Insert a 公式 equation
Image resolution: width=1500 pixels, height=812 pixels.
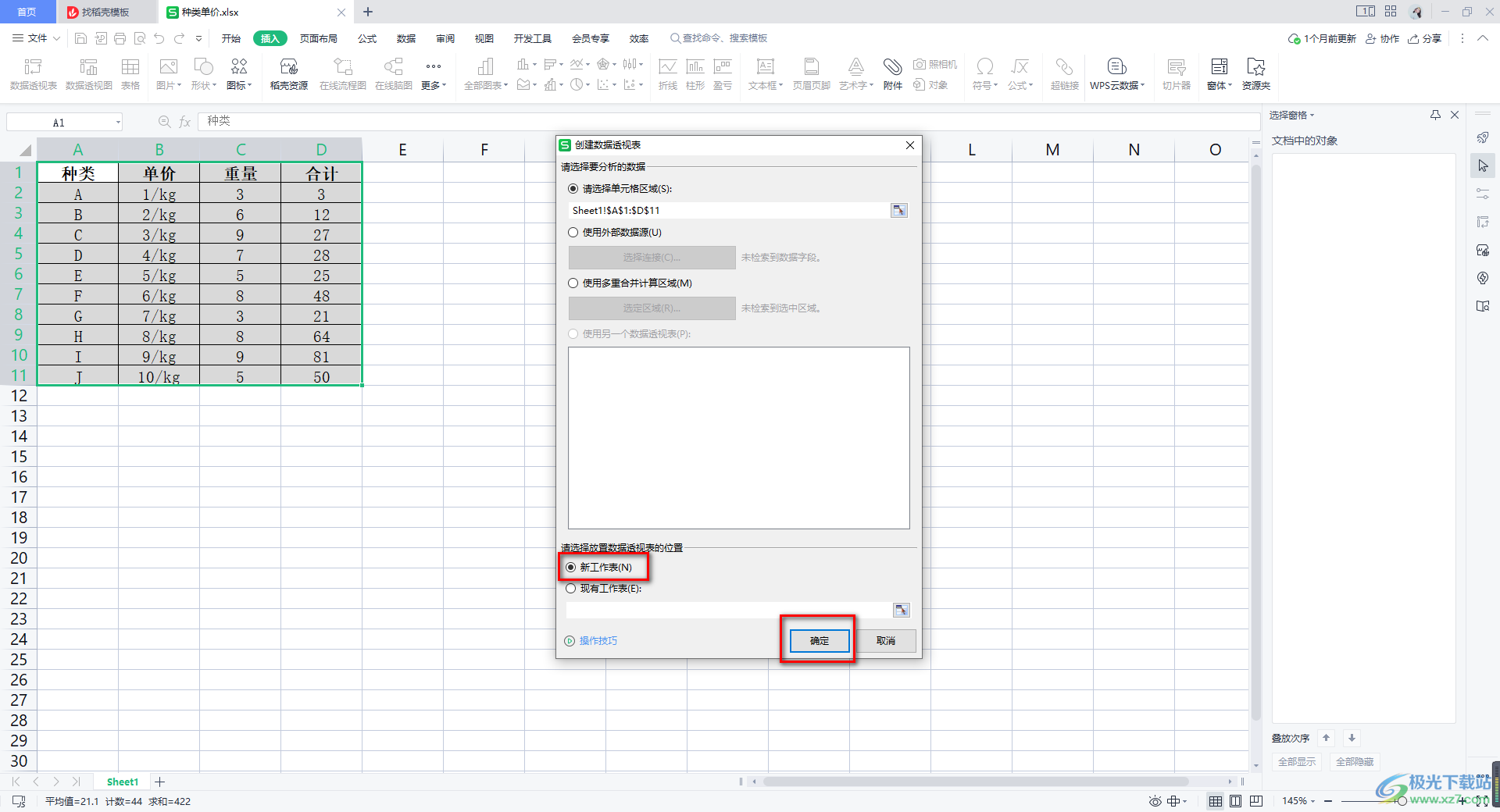[1020, 74]
